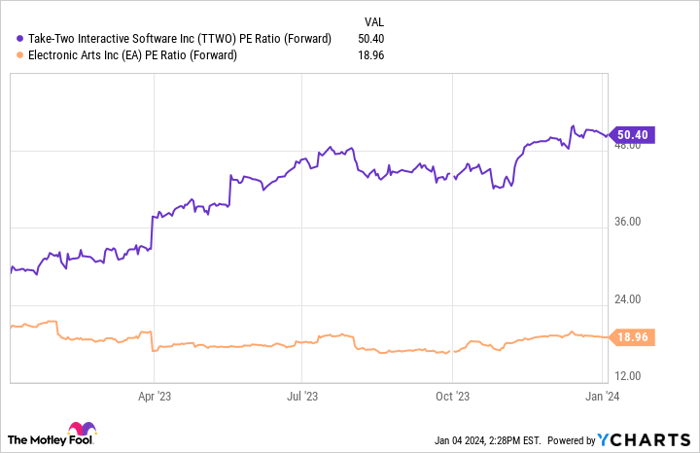The height and width of the screenshot is (453, 700).
Task: Click the 36.00 y-axis label
Action: coord(628,222)
